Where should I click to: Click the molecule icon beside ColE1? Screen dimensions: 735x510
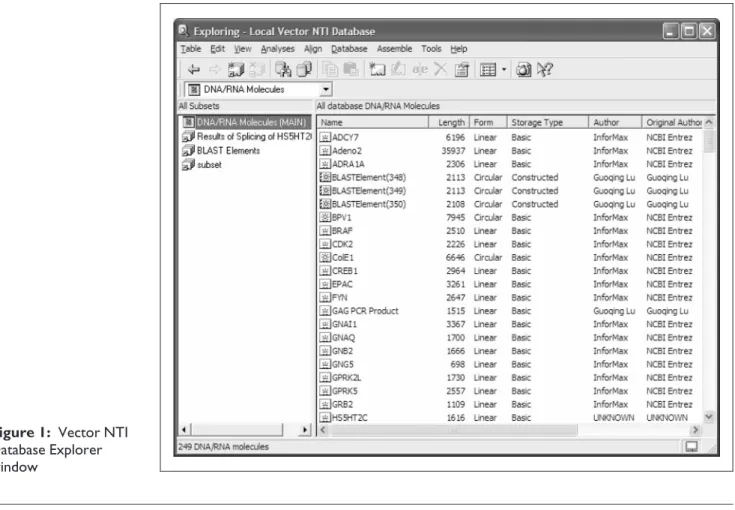pyautogui.click(x=325, y=257)
